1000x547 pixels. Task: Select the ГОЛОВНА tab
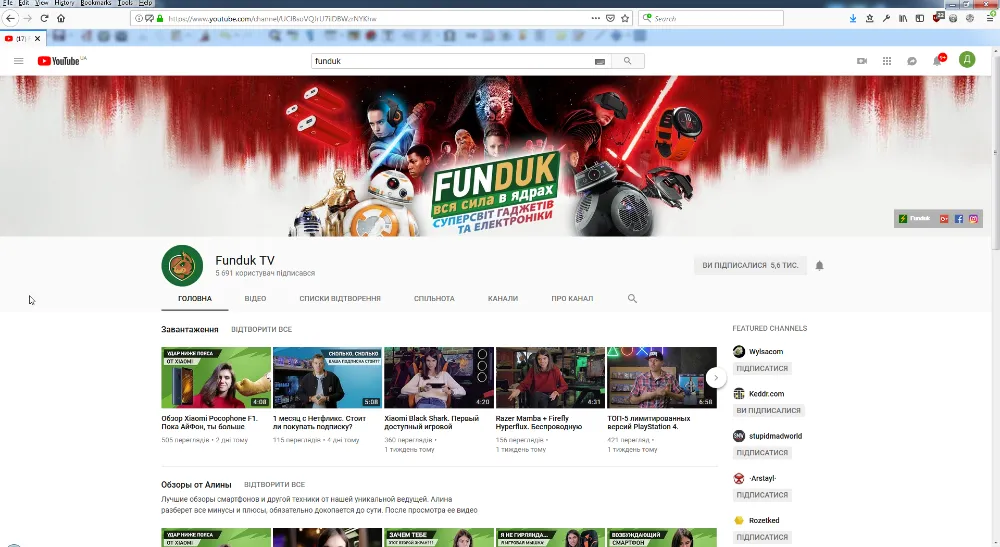click(195, 298)
